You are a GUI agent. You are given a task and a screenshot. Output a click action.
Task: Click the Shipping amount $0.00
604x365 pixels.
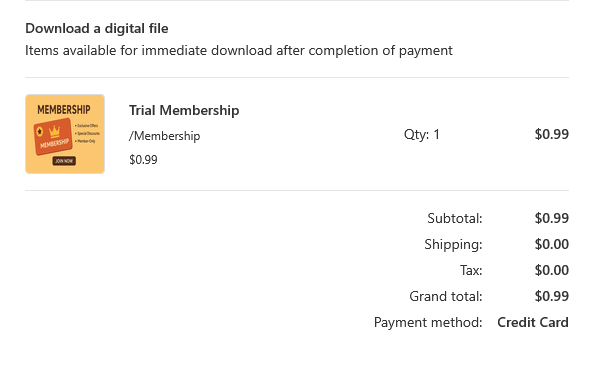552,244
